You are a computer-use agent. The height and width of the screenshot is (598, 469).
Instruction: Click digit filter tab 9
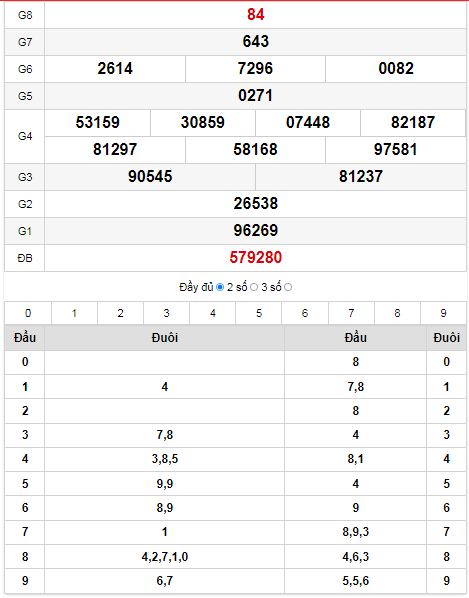click(443, 313)
